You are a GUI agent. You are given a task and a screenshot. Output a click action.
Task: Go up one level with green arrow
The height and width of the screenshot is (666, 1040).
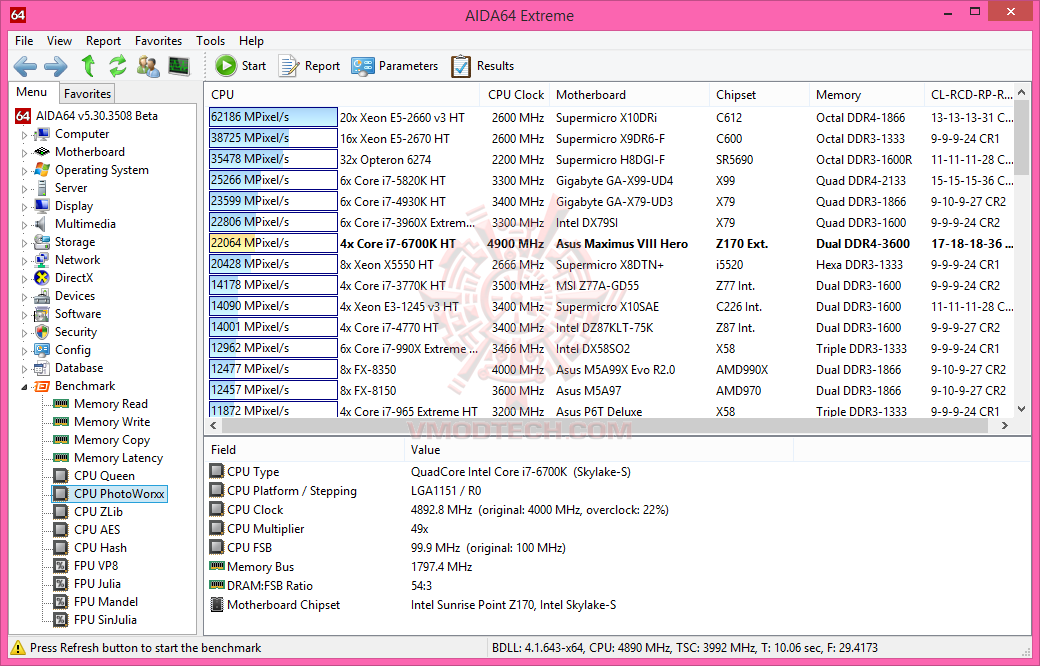point(88,66)
